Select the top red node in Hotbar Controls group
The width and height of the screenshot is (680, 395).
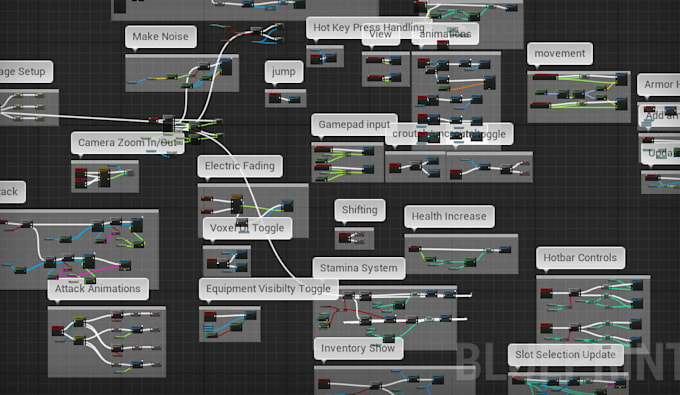tap(546, 294)
